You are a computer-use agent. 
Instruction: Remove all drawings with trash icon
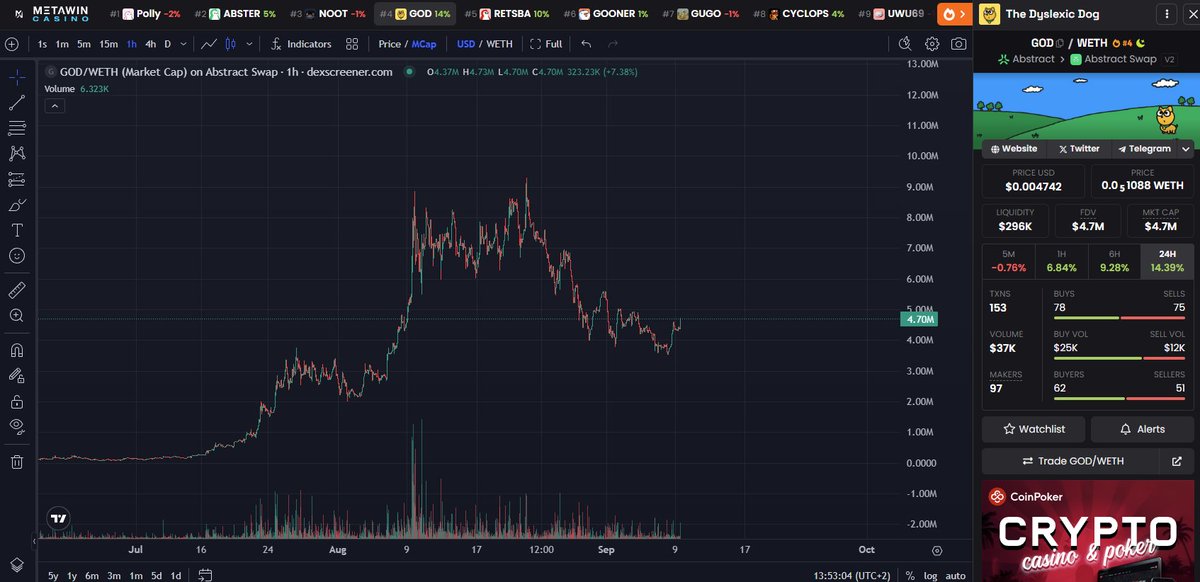pos(17,461)
